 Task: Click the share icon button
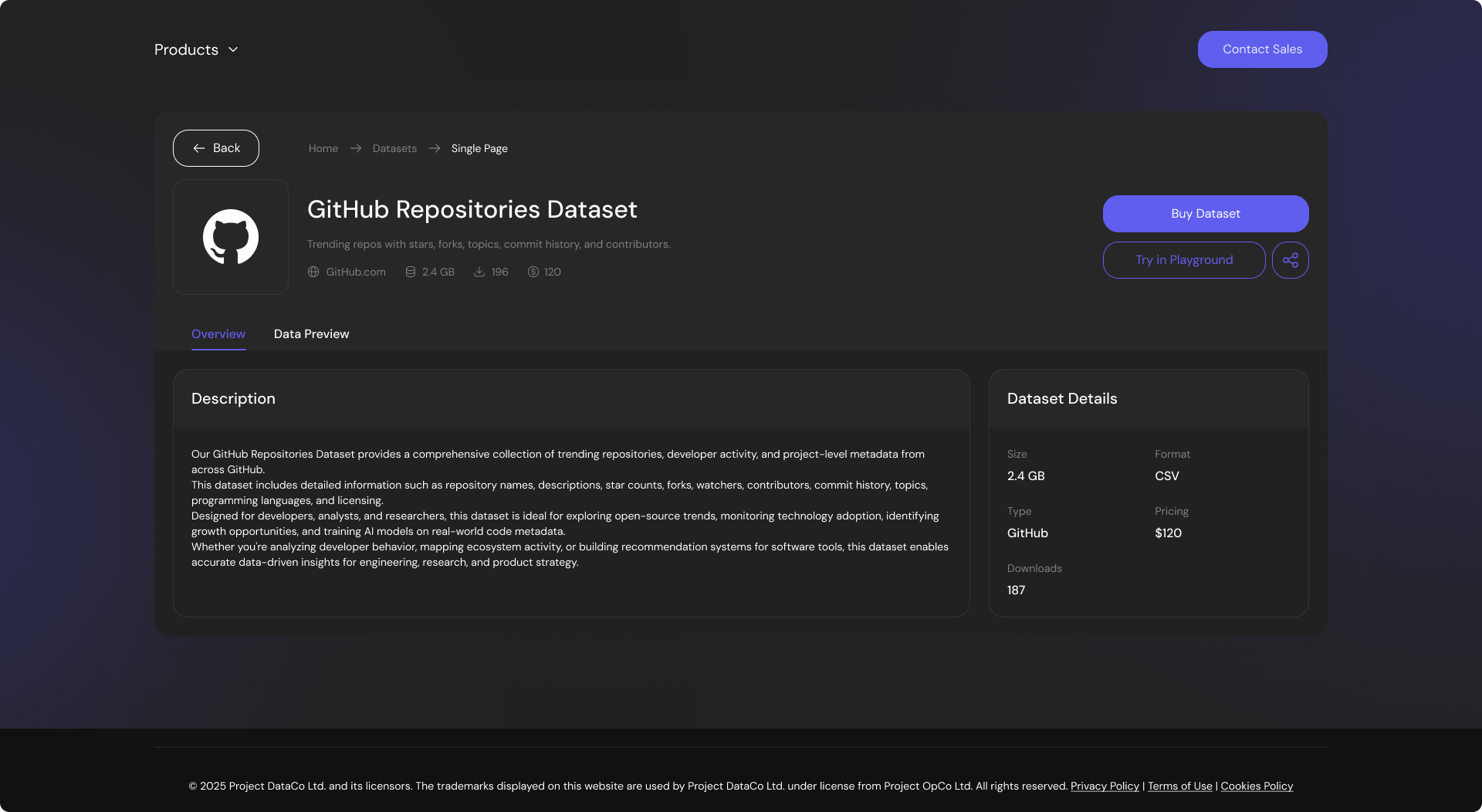pos(1290,260)
